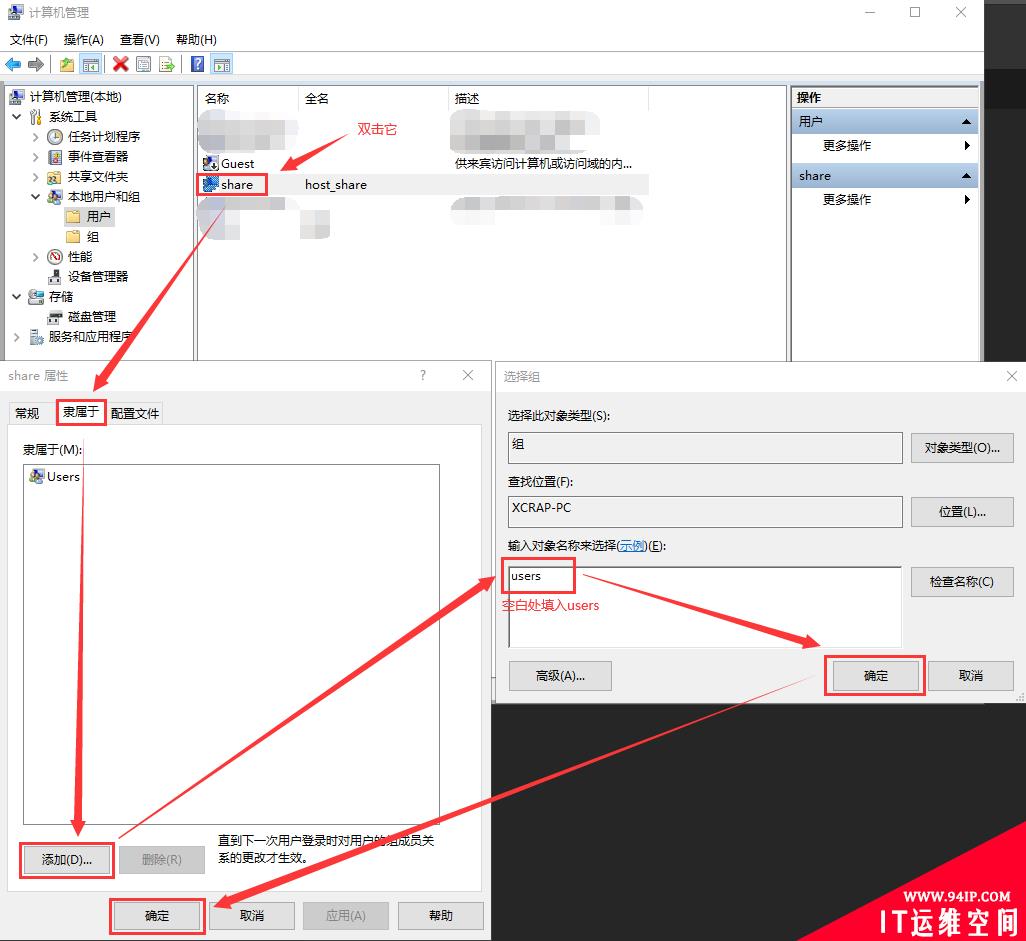Screen dimensions: 1026x941
Task: Open the 文件(F) menu
Action: (x=29, y=39)
